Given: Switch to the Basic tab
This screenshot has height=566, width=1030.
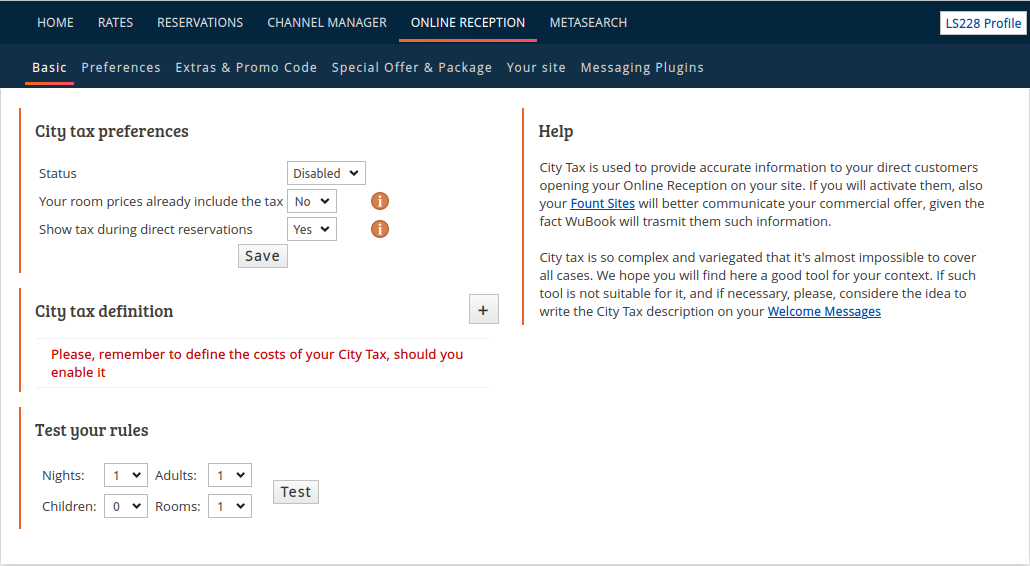Looking at the screenshot, I should pyautogui.click(x=49, y=68).
